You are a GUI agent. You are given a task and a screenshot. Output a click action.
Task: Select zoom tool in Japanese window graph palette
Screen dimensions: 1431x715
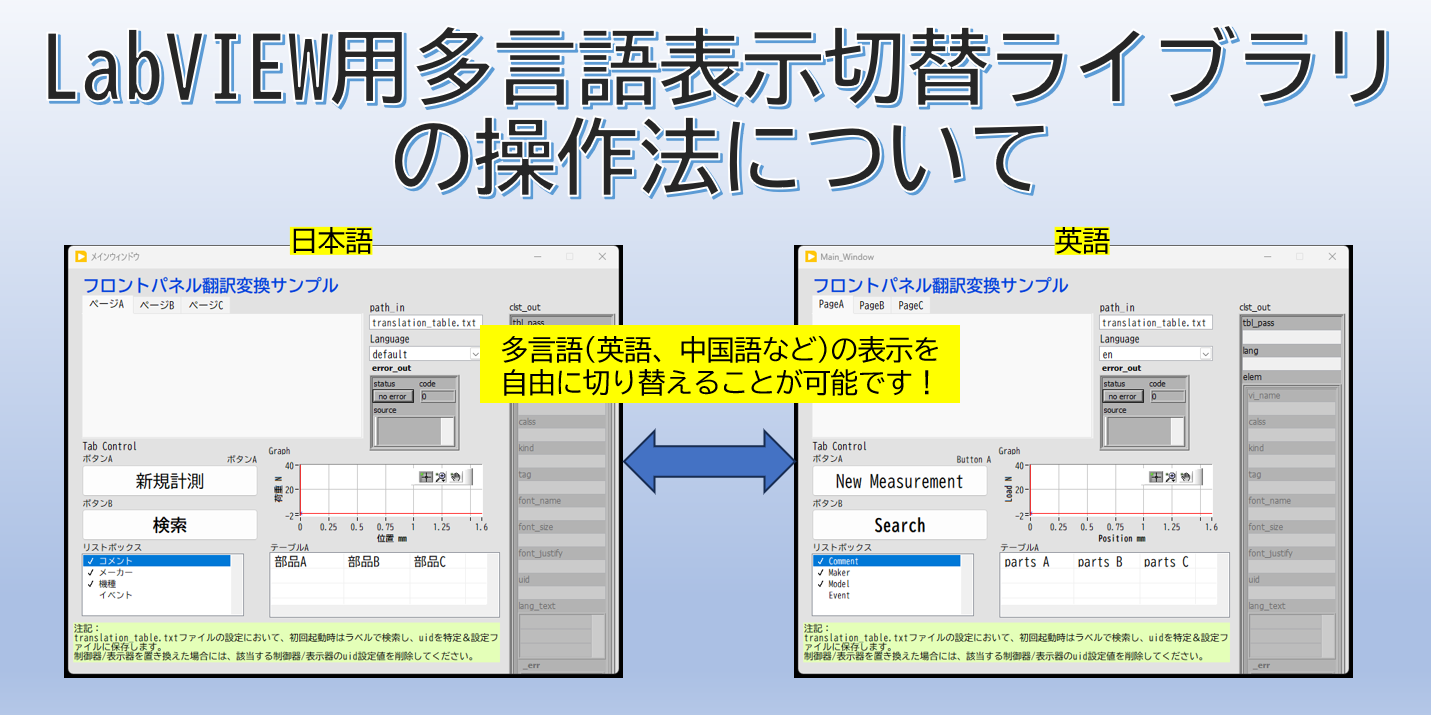[x=441, y=477]
